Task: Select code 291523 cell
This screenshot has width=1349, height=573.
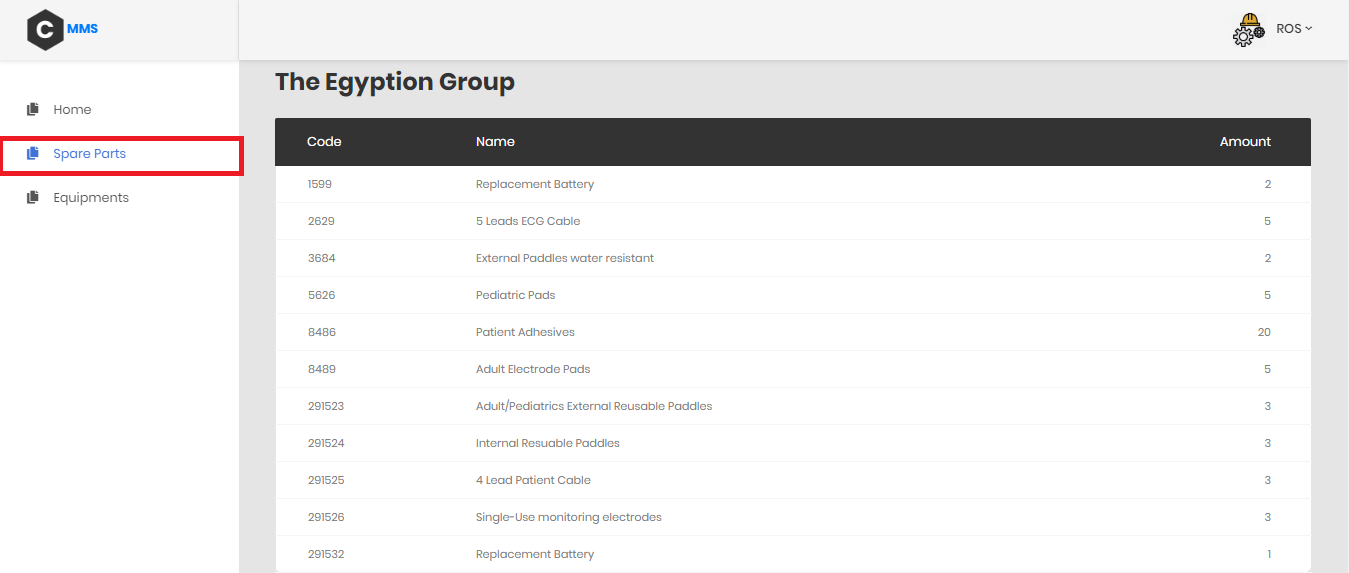Action: tap(326, 406)
